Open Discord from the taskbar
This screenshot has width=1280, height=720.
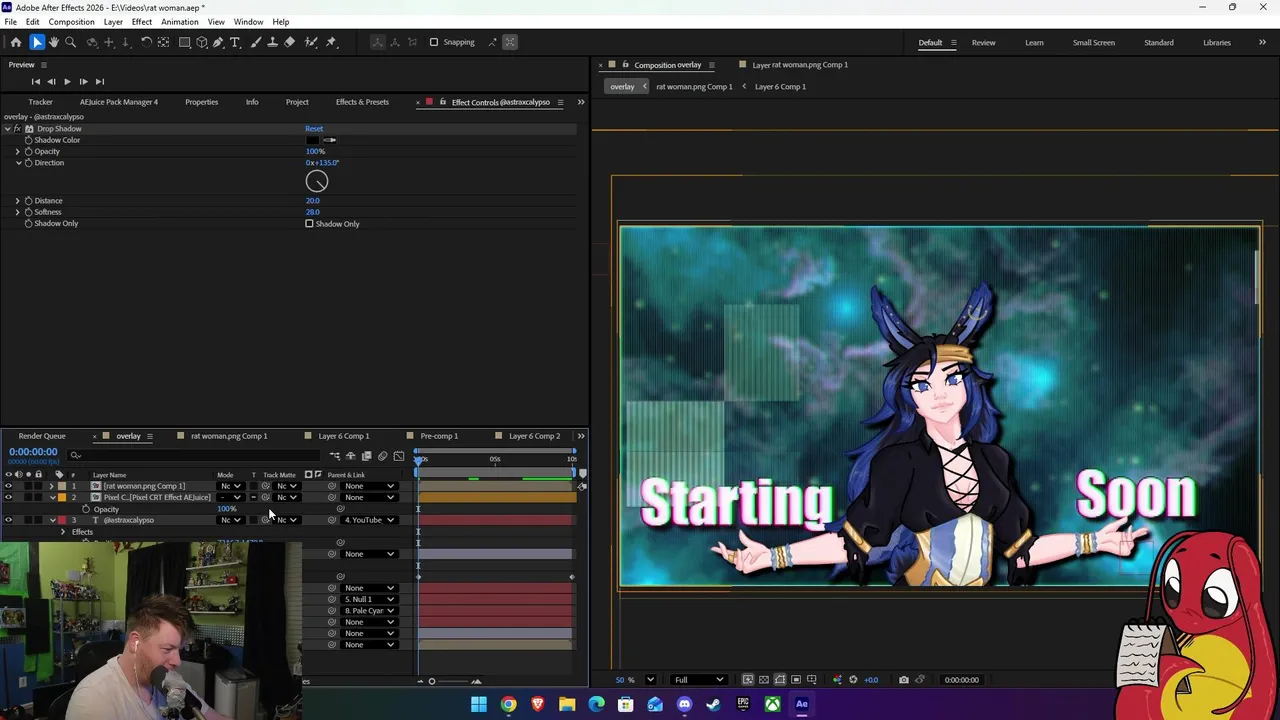684,704
